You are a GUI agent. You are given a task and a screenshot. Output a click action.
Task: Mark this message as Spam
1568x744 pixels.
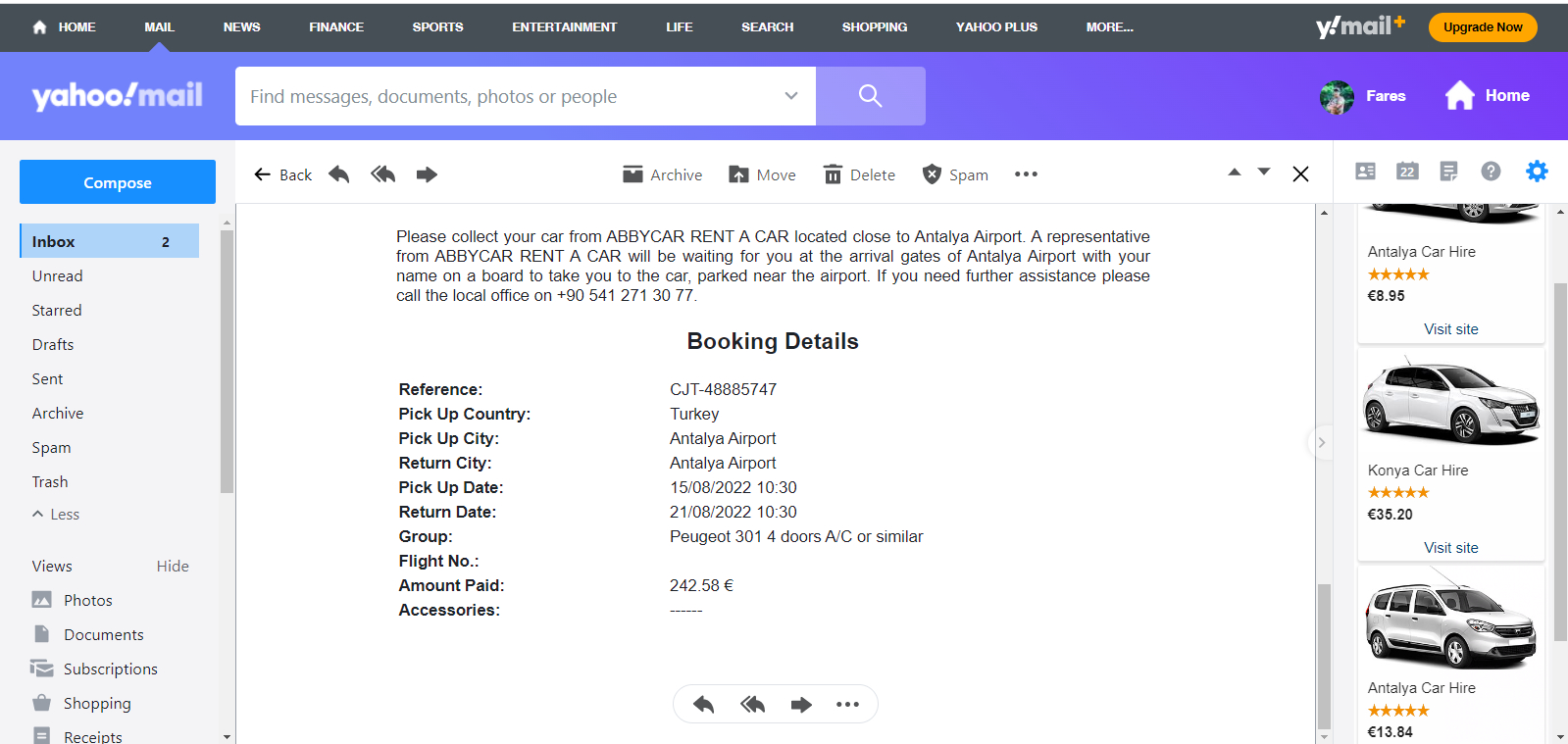[x=955, y=174]
